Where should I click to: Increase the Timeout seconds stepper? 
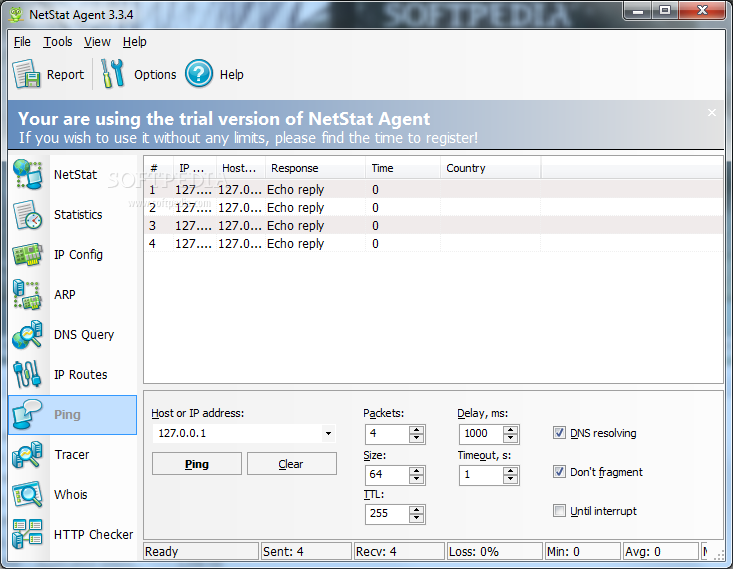(x=510, y=471)
